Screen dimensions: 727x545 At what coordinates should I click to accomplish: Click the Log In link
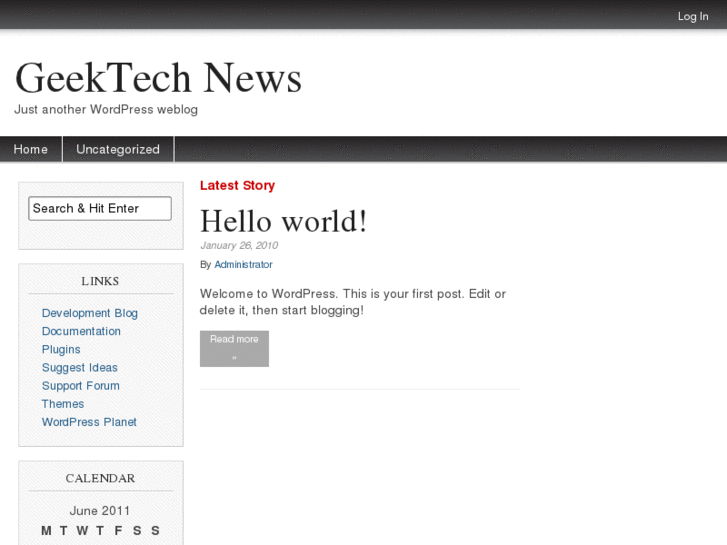[x=693, y=17]
